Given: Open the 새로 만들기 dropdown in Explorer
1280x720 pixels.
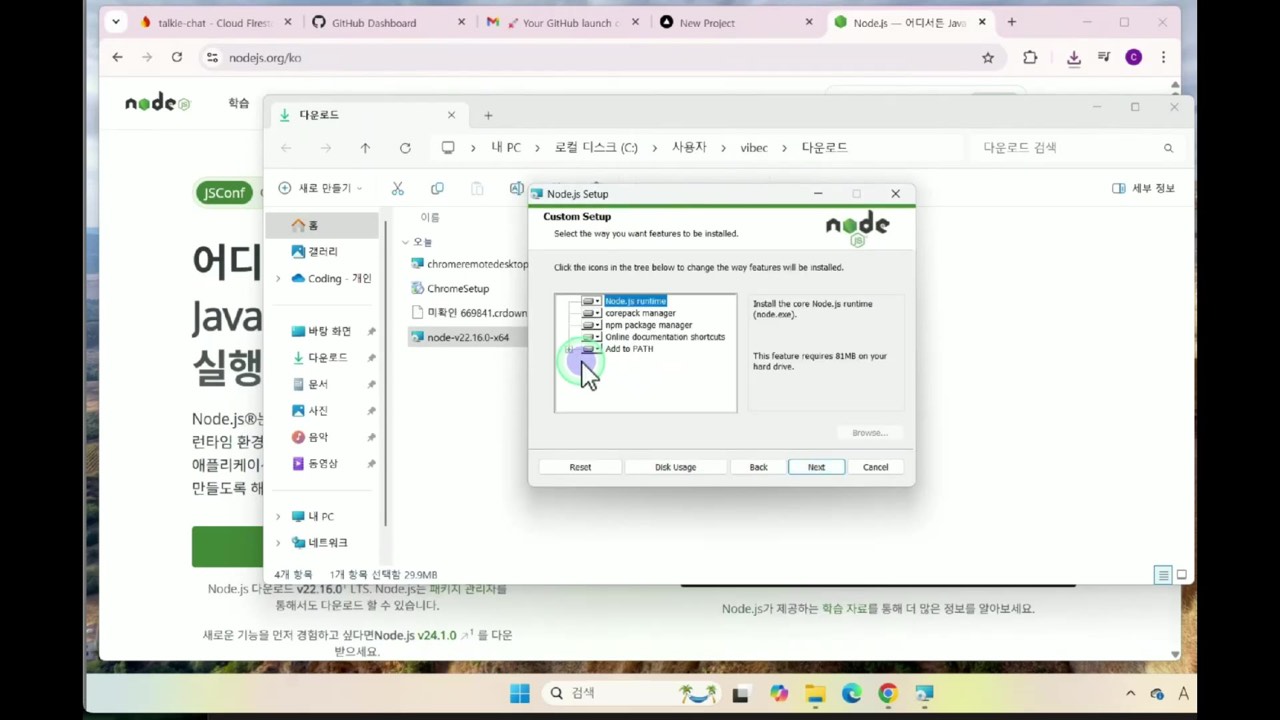Looking at the screenshot, I should 320,188.
